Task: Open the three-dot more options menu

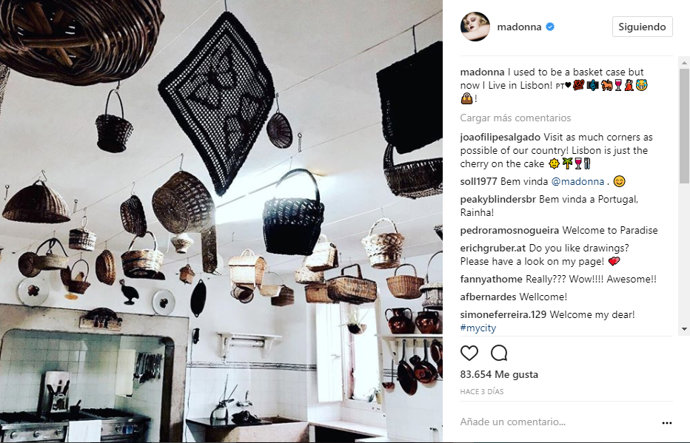Action: pos(667,423)
